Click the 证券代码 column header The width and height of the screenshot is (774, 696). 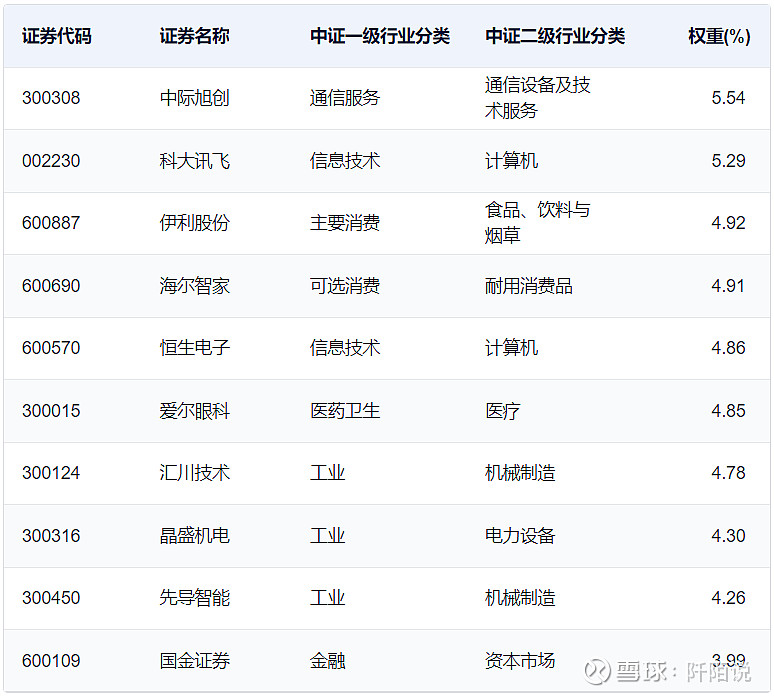[57, 36]
